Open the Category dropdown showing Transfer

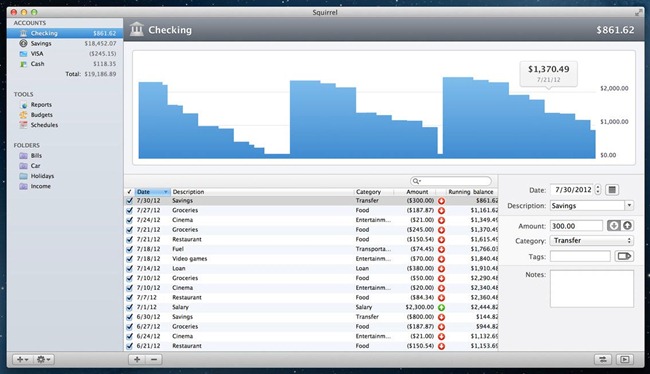point(592,240)
